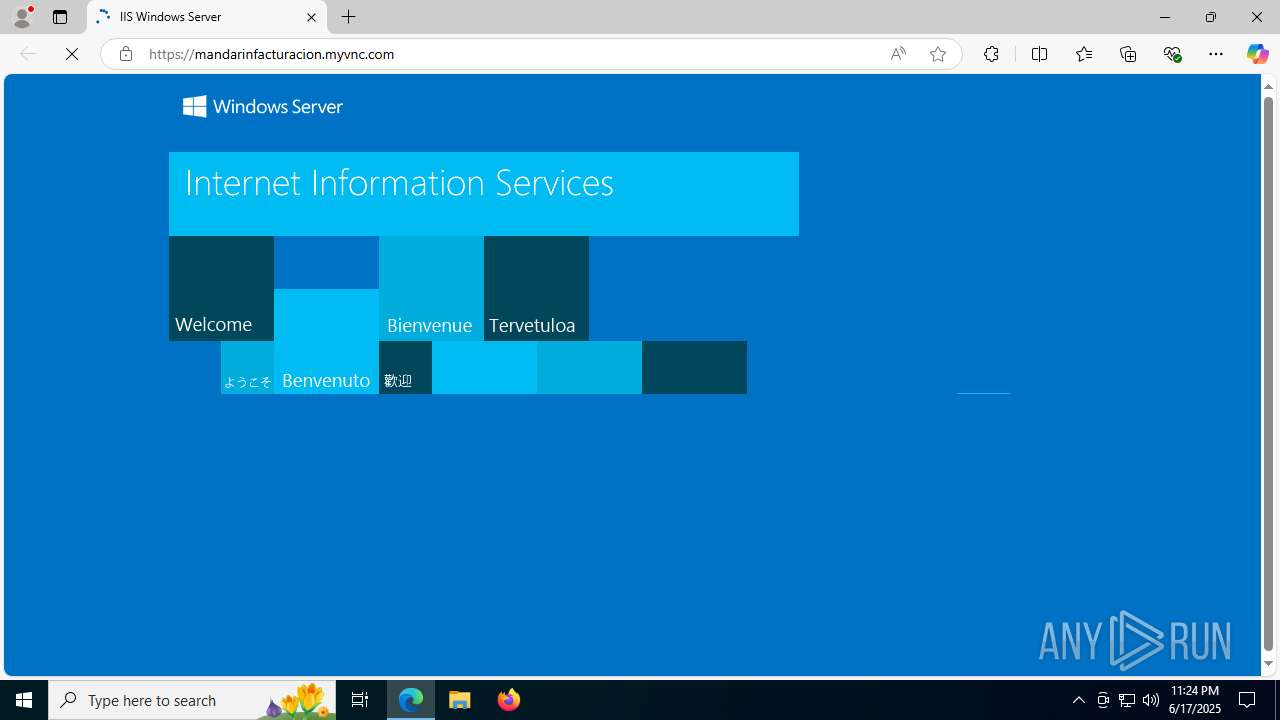1280x720 pixels.
Task: Open Task View on the taskbar
Action: pos(360,700)
